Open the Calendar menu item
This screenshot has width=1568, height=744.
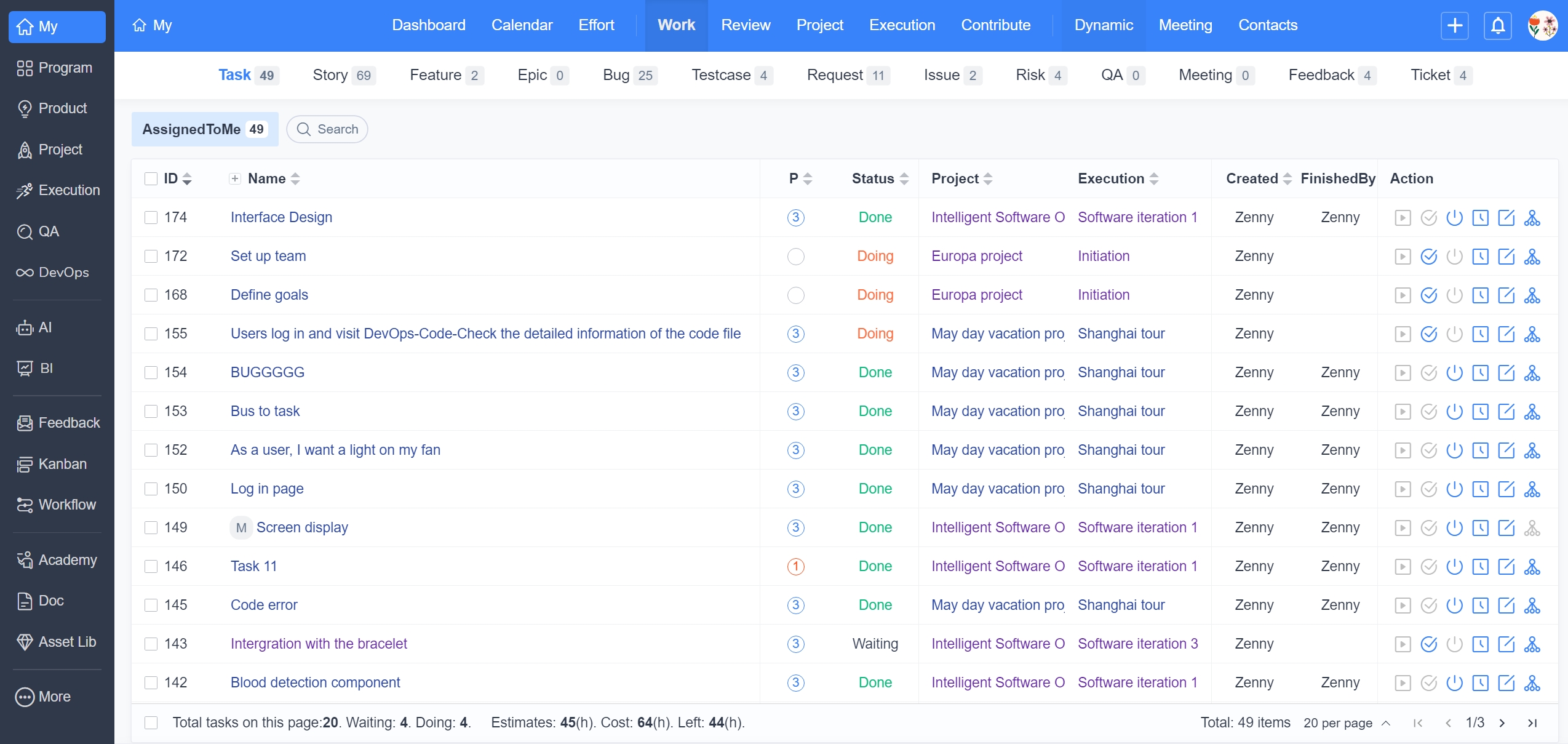(x=522, y=25)
